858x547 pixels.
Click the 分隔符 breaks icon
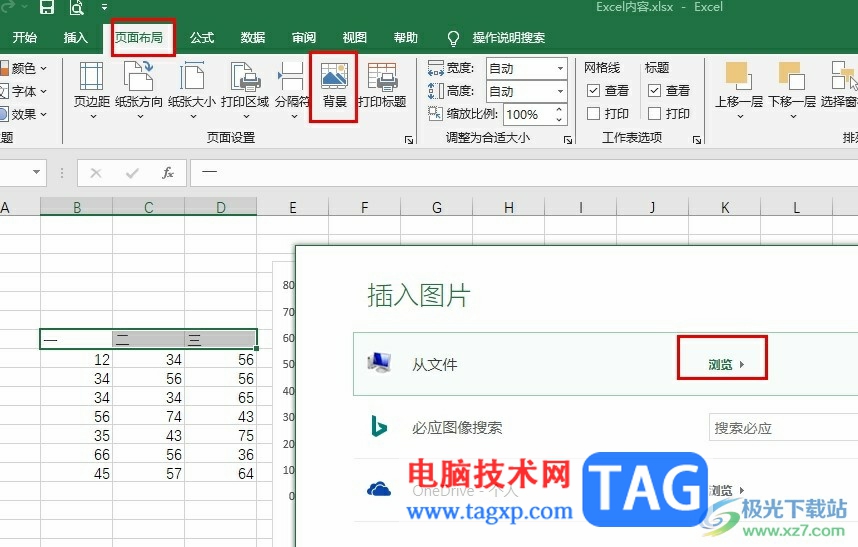click(291, 76)
